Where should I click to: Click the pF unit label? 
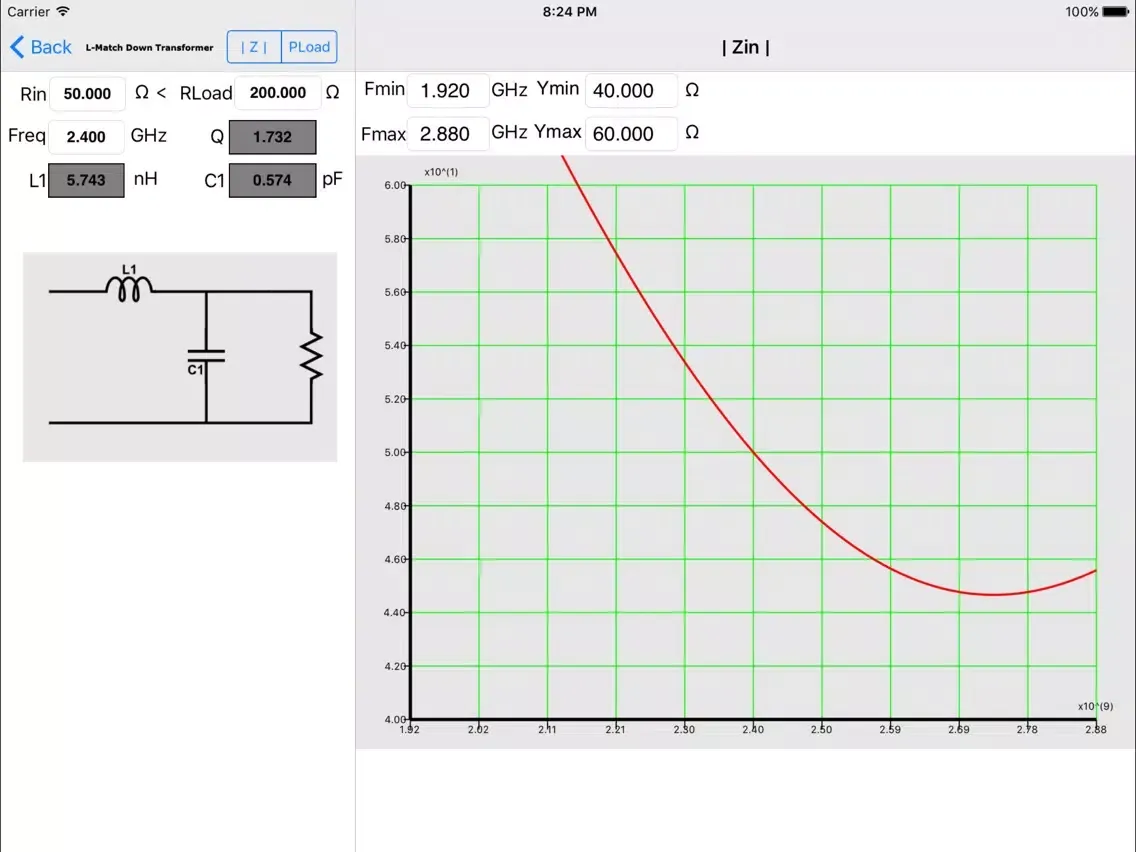click(332, 180)
